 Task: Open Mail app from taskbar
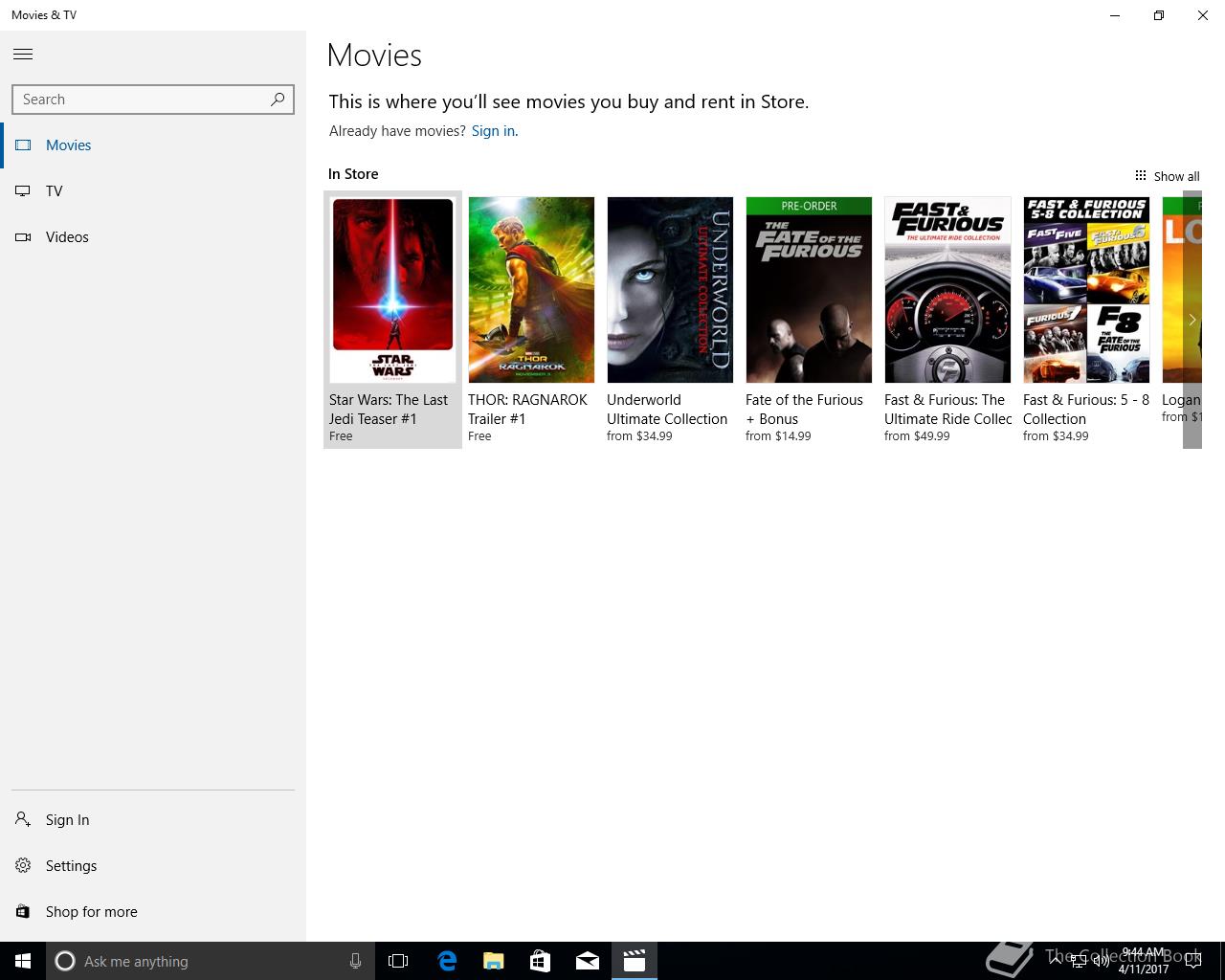click(x=587, y=961)
